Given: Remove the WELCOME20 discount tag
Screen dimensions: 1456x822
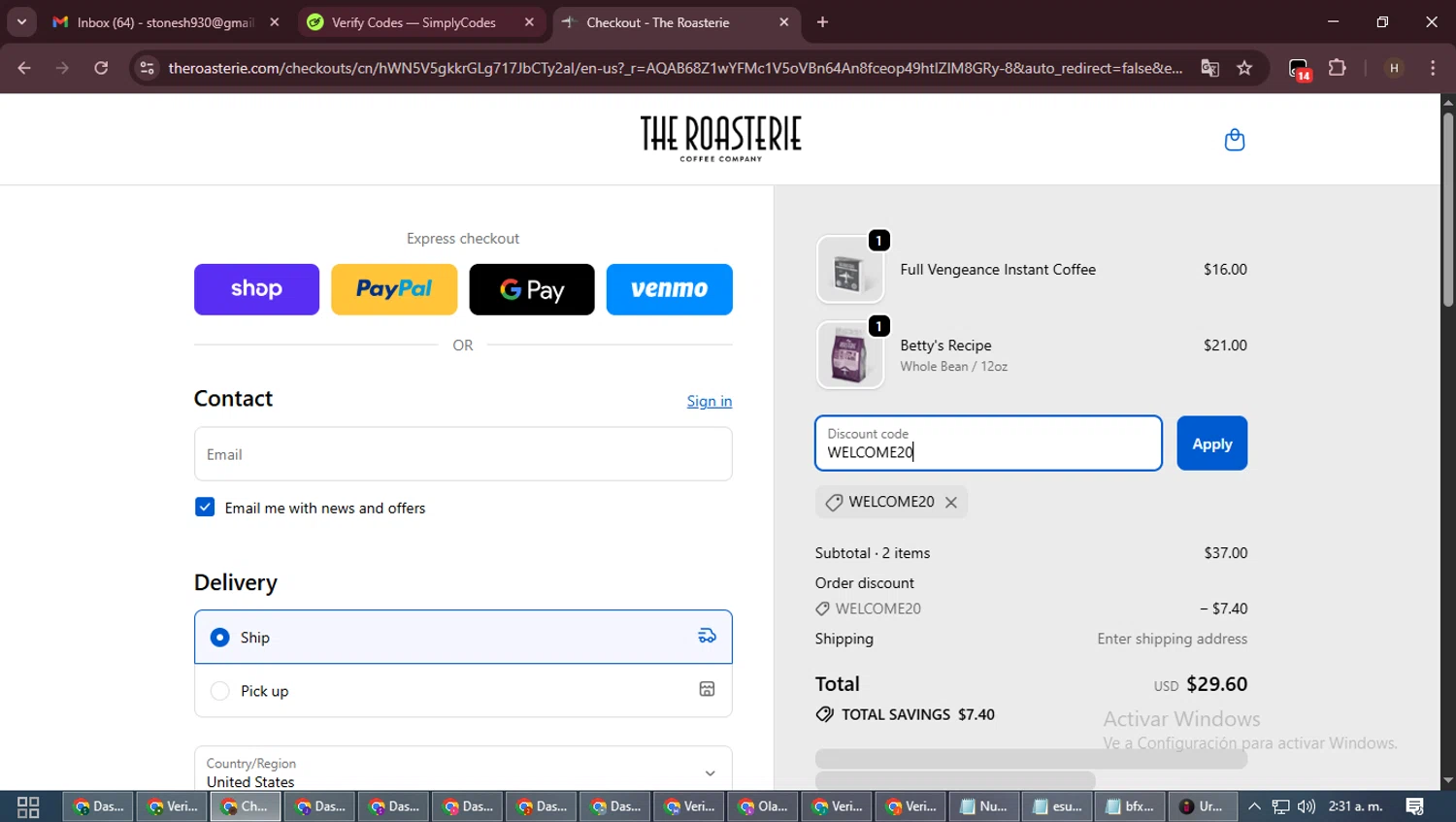Looking at the screenshot, I should click(x=951, y=502).
